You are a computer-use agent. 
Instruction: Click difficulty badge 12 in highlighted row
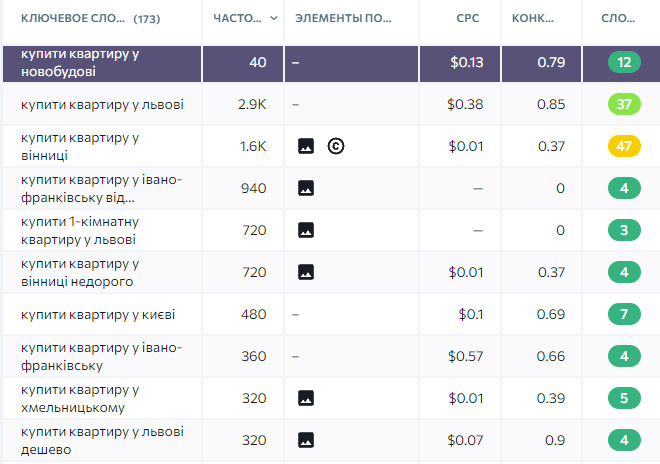623,62
